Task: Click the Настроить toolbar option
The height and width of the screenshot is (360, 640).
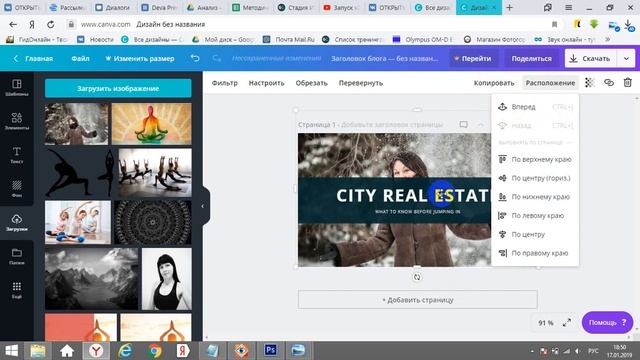Action: 267,83
